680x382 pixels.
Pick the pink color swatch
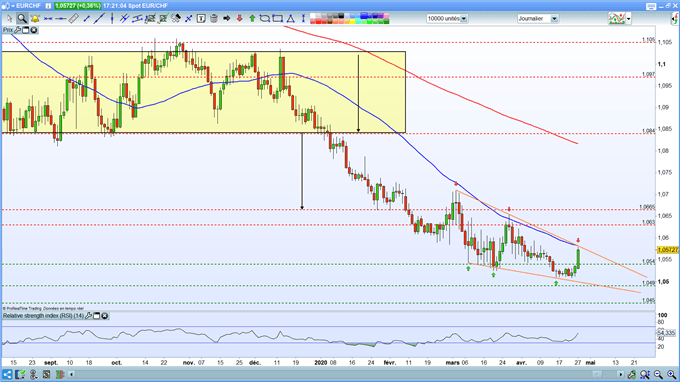[386, 16]
